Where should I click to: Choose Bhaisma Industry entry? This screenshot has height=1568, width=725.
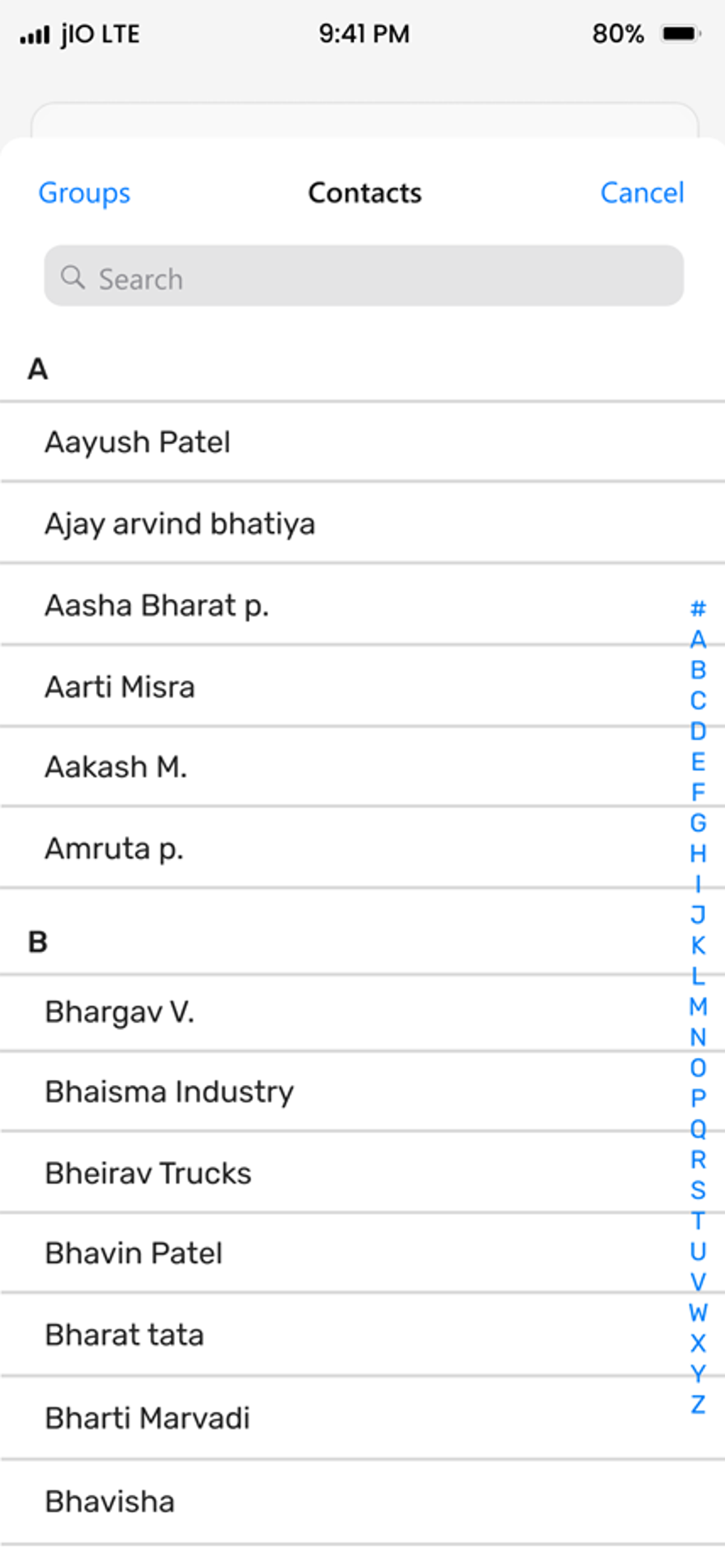tap(169, 1092)
